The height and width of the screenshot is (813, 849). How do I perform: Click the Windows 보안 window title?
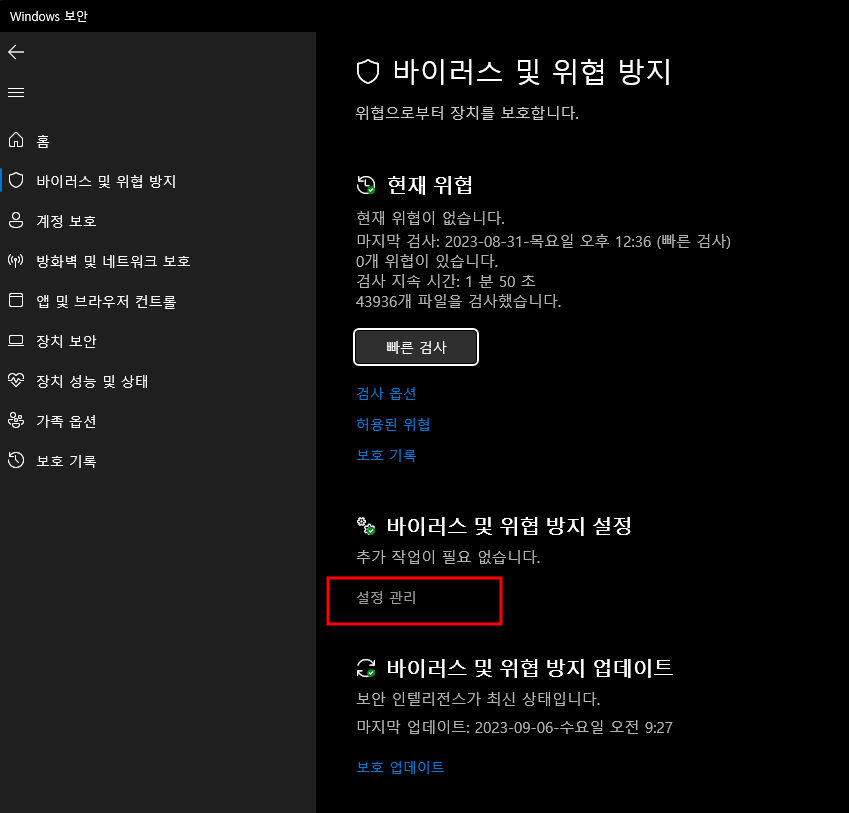(49, 16)
